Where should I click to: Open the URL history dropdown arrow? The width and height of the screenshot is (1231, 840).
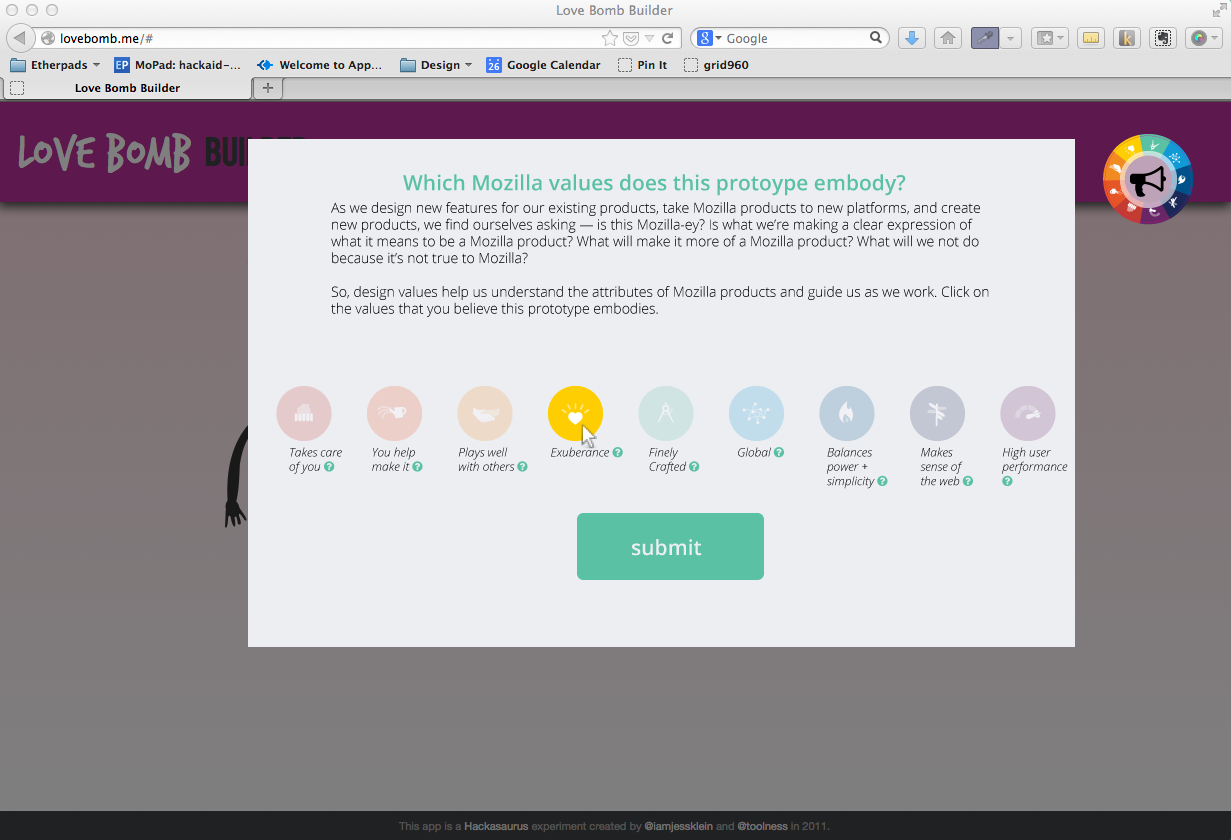649,38
